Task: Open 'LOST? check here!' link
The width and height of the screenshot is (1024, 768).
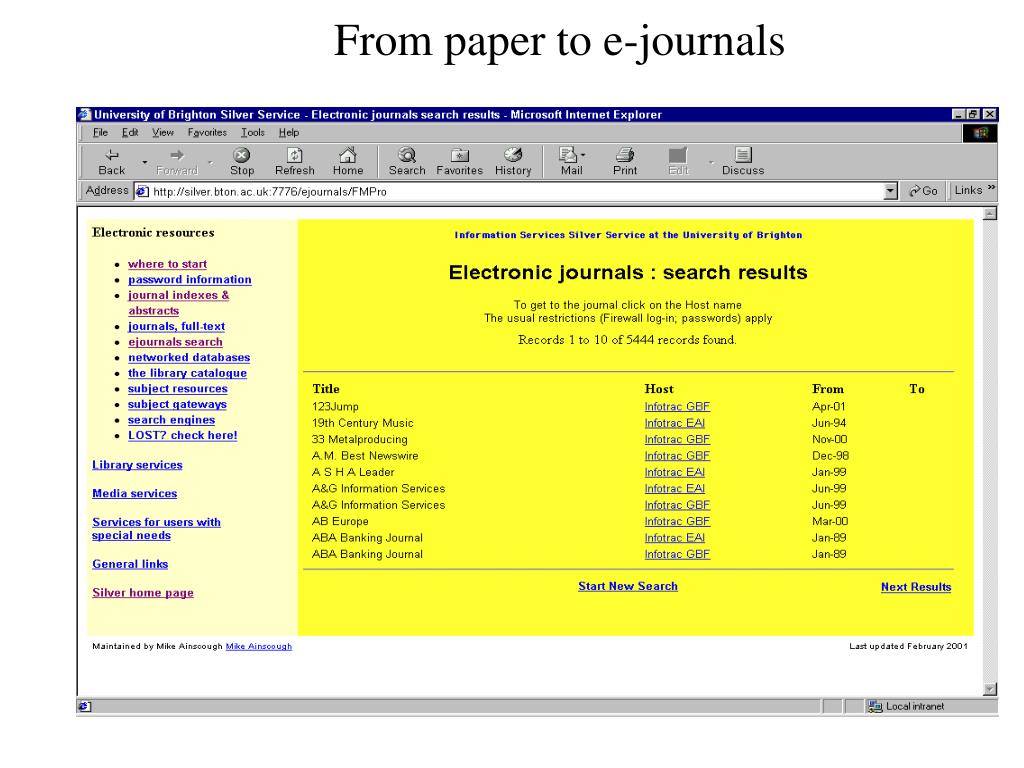Action: pos(182,436)
